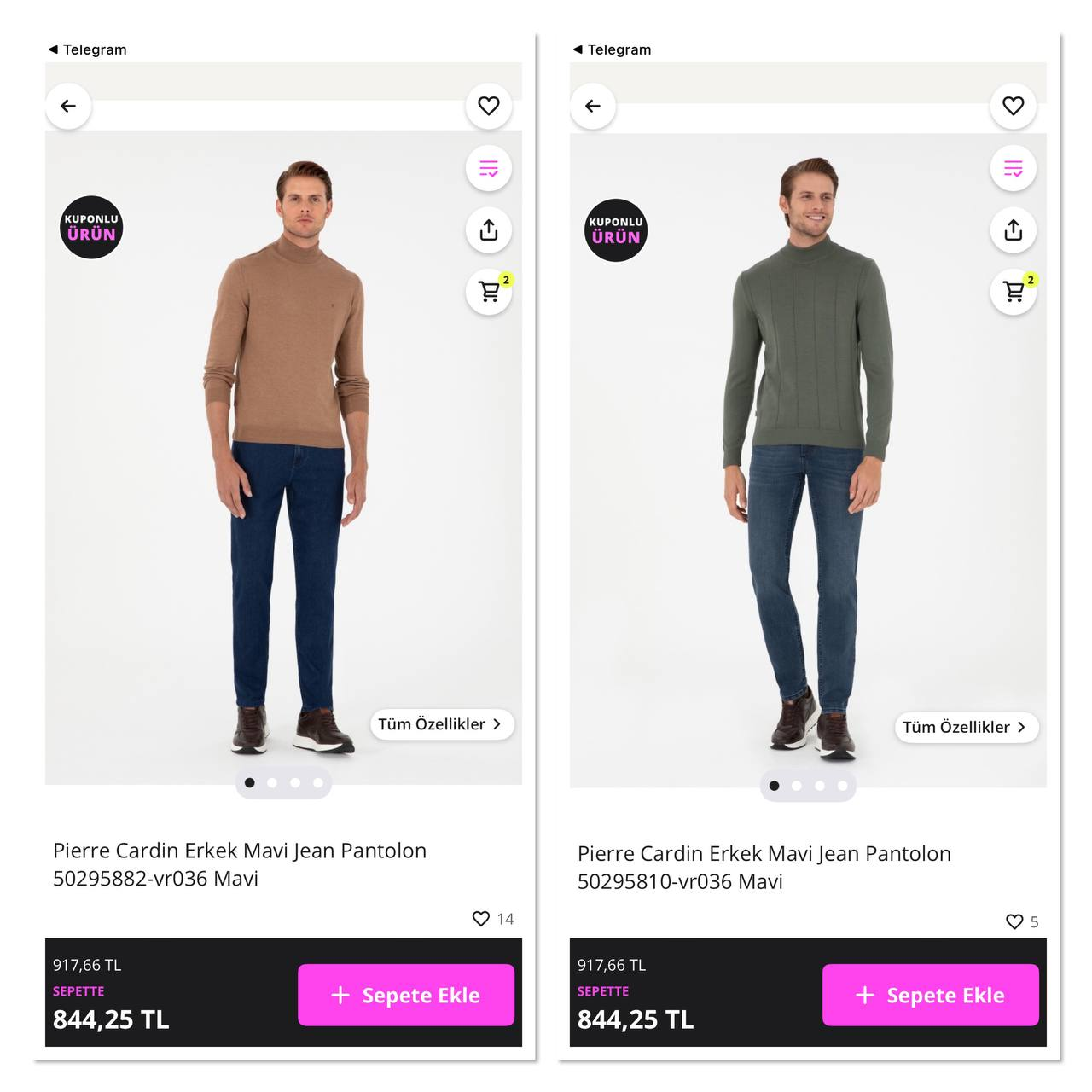Return to Telegram from right screen
The width and height of the screenshot is (1092, 1092).
pyautogui.click(x=612, y=49)
